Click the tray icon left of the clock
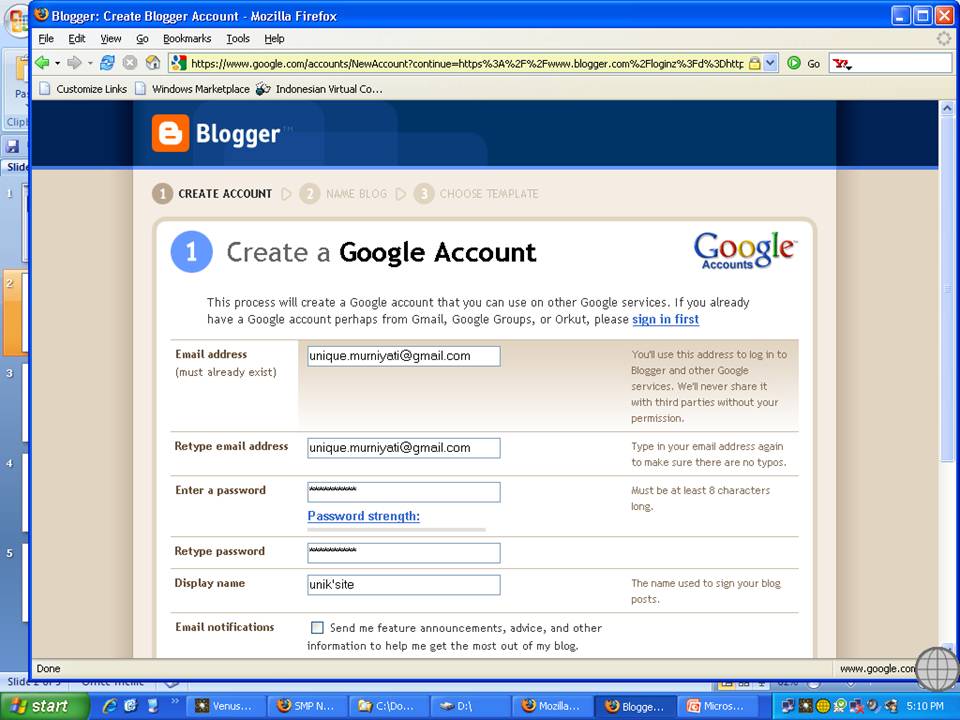Image resolution: width=960 pixels, height=720 pixels. tap(891, 706)
